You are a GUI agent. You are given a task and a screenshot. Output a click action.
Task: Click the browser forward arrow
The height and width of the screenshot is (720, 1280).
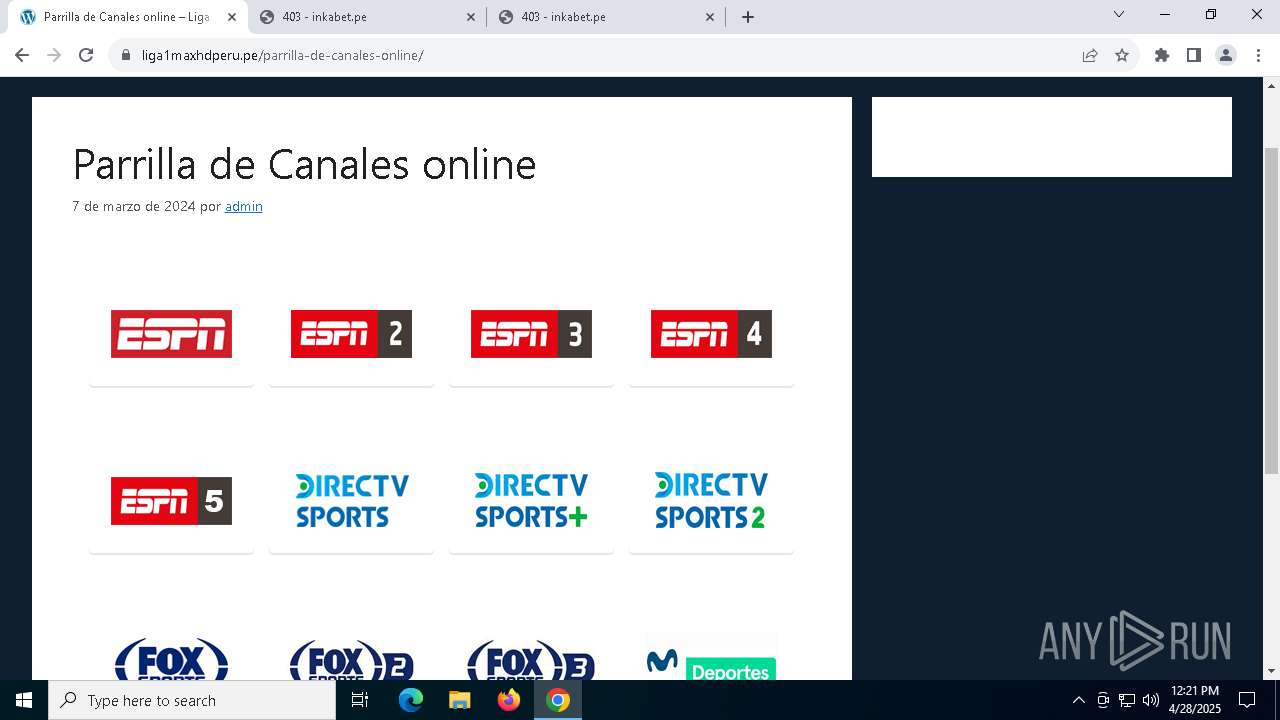pyautogui.click(x=54, y=55)
